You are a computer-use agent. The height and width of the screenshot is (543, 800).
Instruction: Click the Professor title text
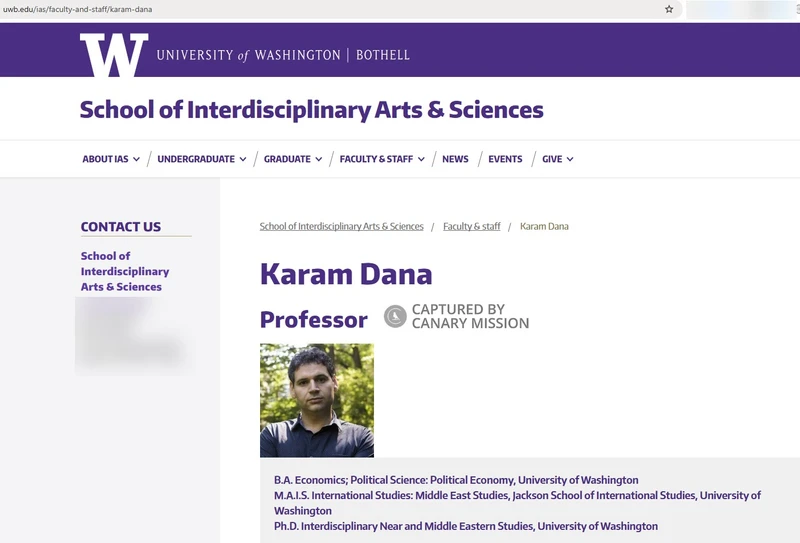313,320
